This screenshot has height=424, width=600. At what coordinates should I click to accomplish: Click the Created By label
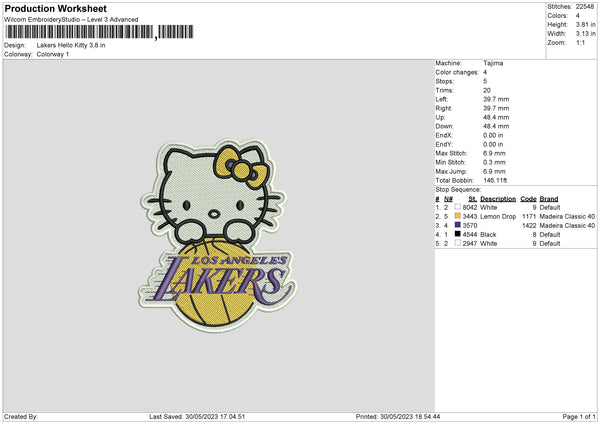pos(21,417)
